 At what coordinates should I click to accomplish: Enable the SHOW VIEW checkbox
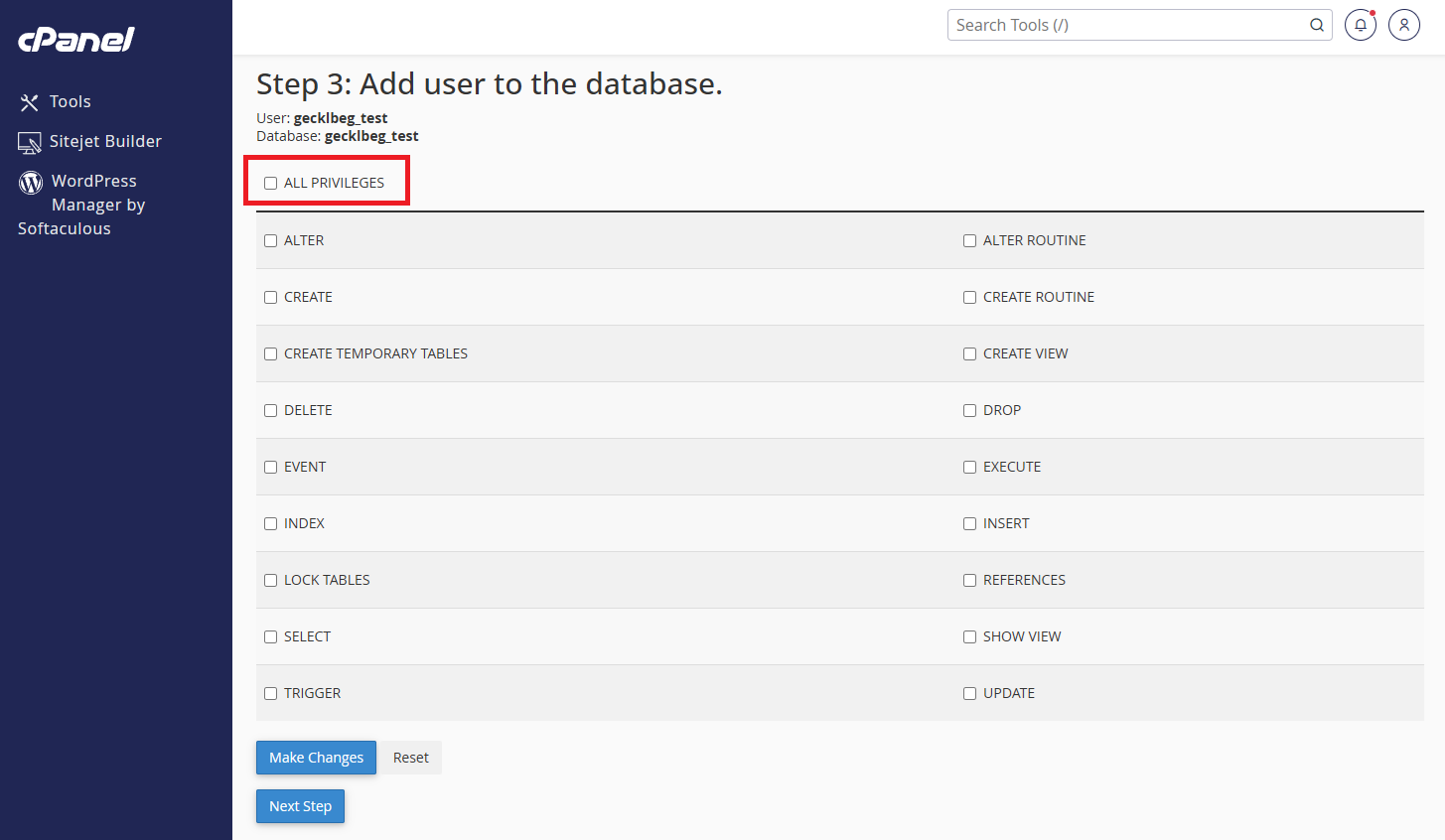click(969, 636)
